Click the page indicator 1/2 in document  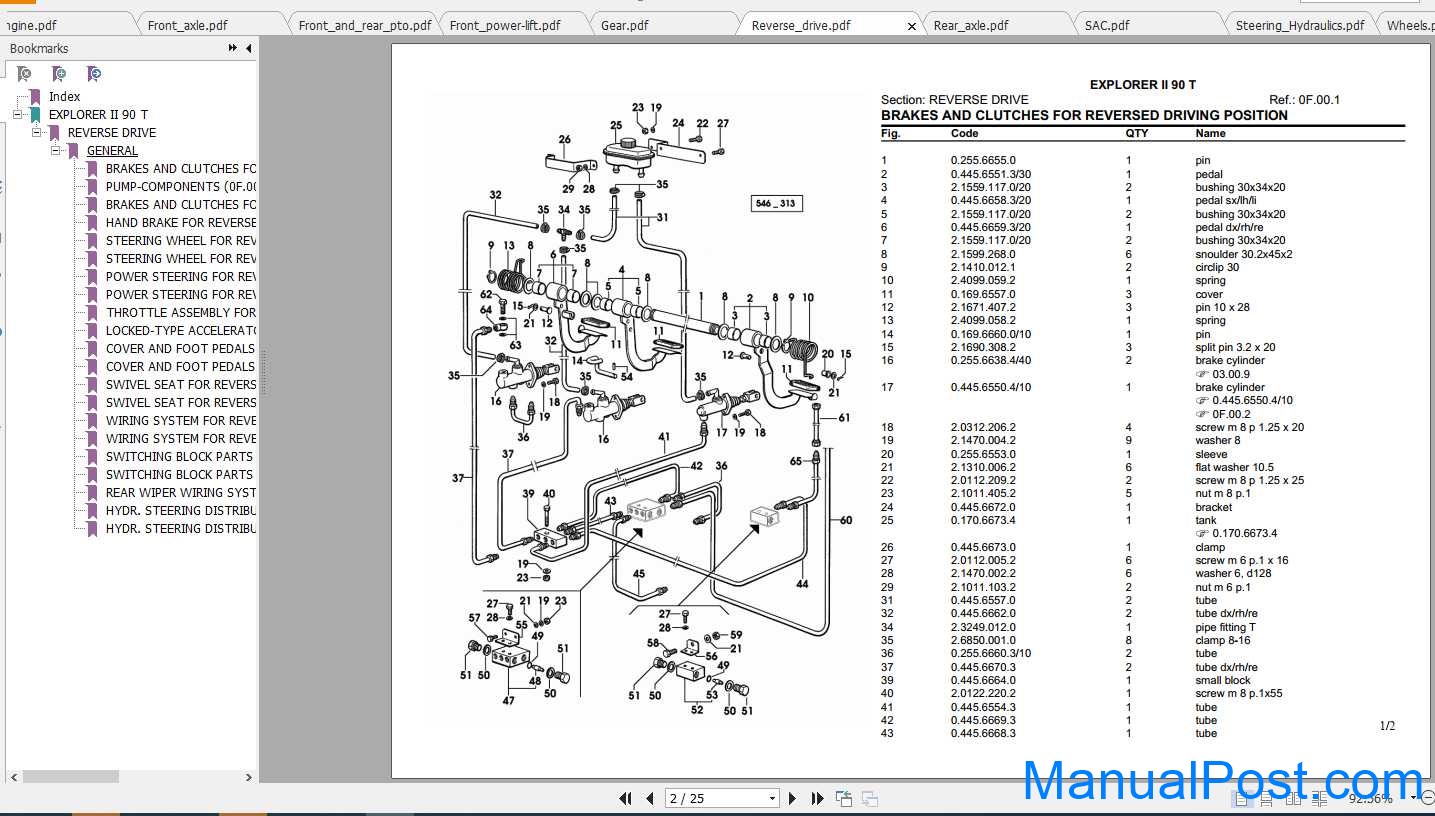tap(1387, 726)
